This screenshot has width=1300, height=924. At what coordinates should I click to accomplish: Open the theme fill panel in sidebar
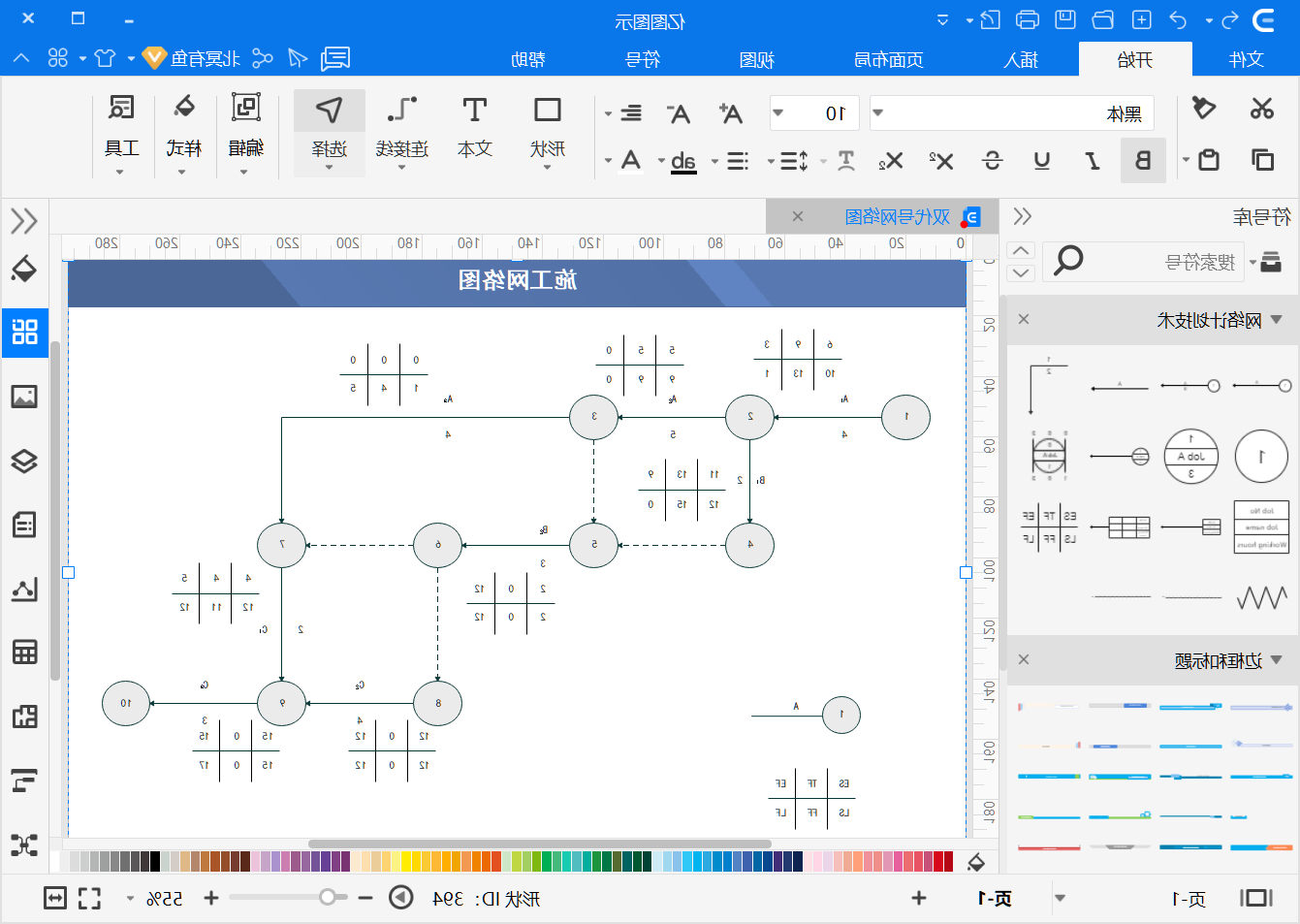pos(24,269)
